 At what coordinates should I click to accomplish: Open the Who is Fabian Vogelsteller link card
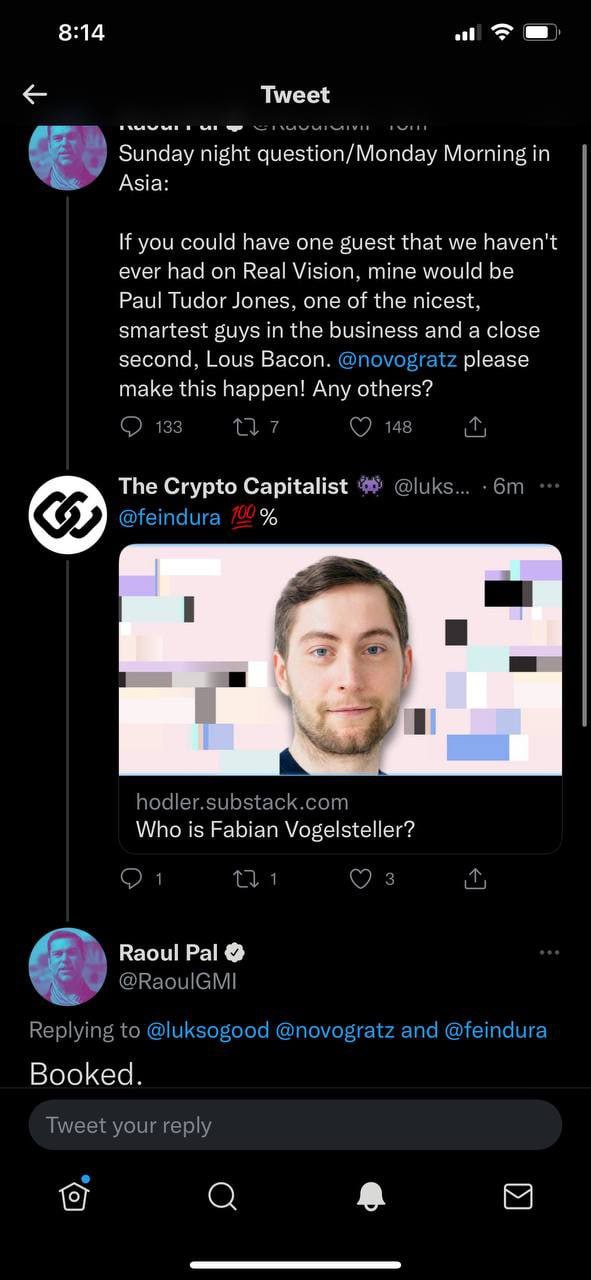click(340, 699)
